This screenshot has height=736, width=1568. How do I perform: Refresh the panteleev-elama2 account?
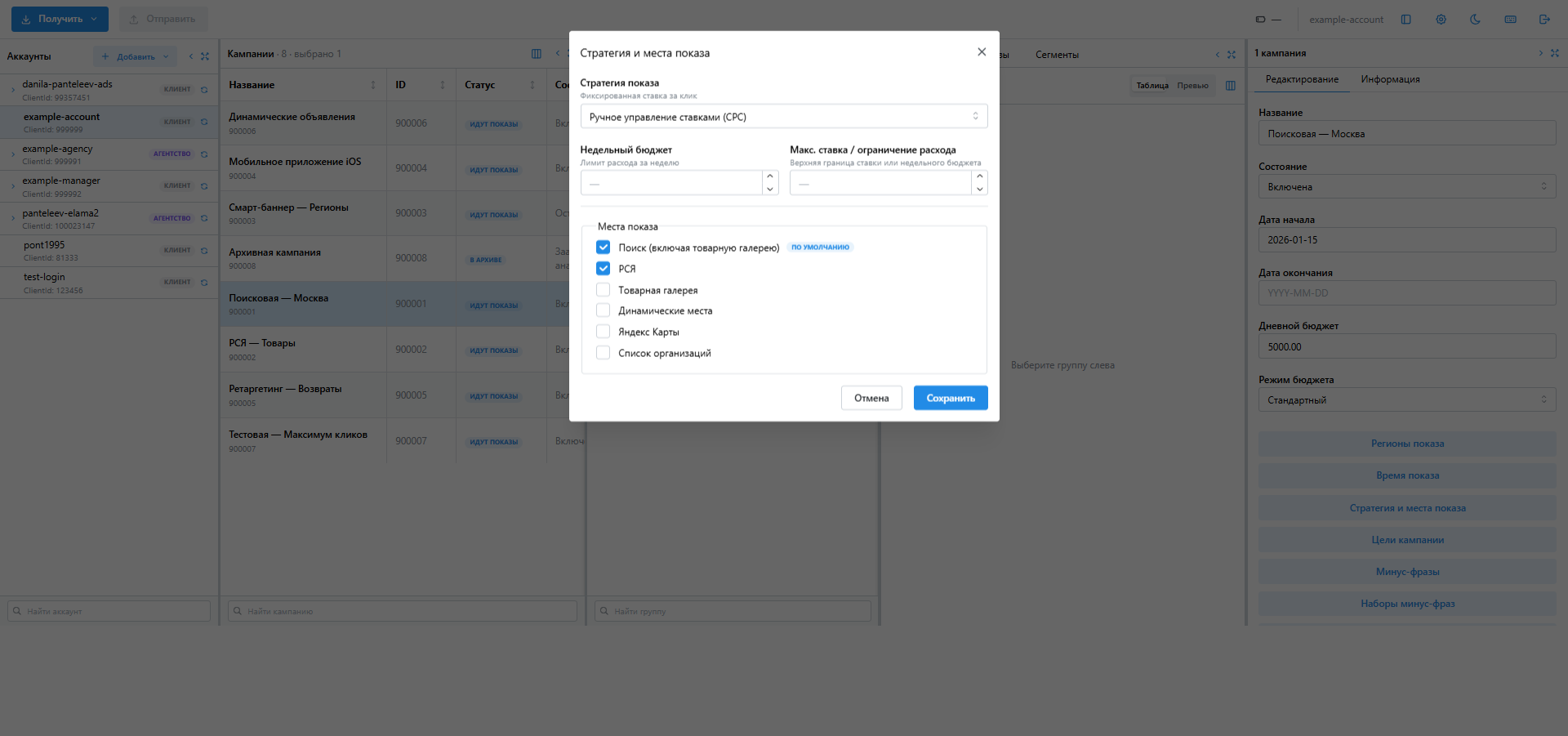[x=204, y=218]
